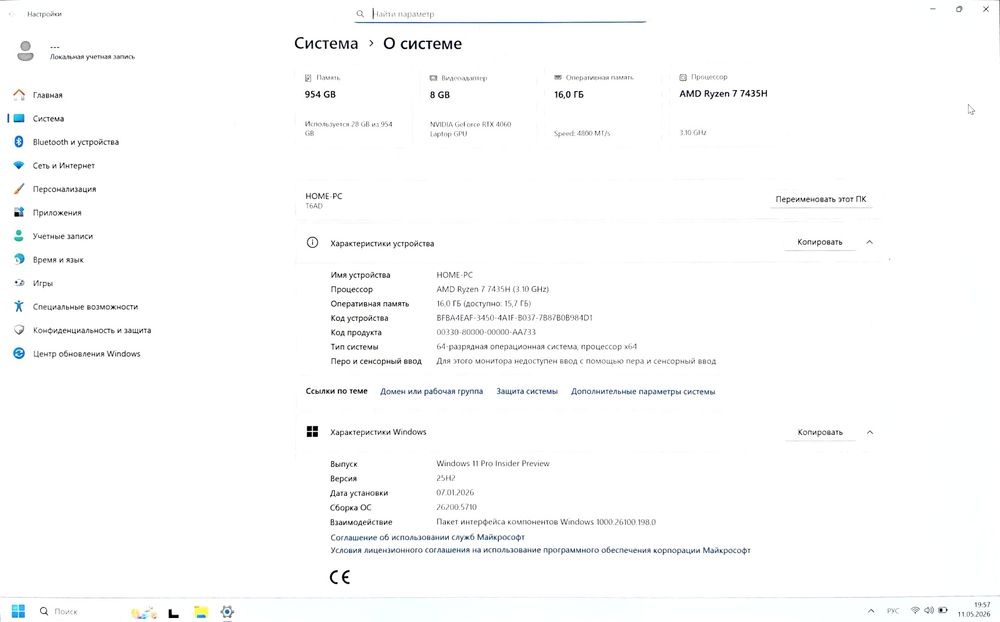Open Дополнительные параметры системы link
This screenshot has height=622, width=1000.
tap(643, 391)
